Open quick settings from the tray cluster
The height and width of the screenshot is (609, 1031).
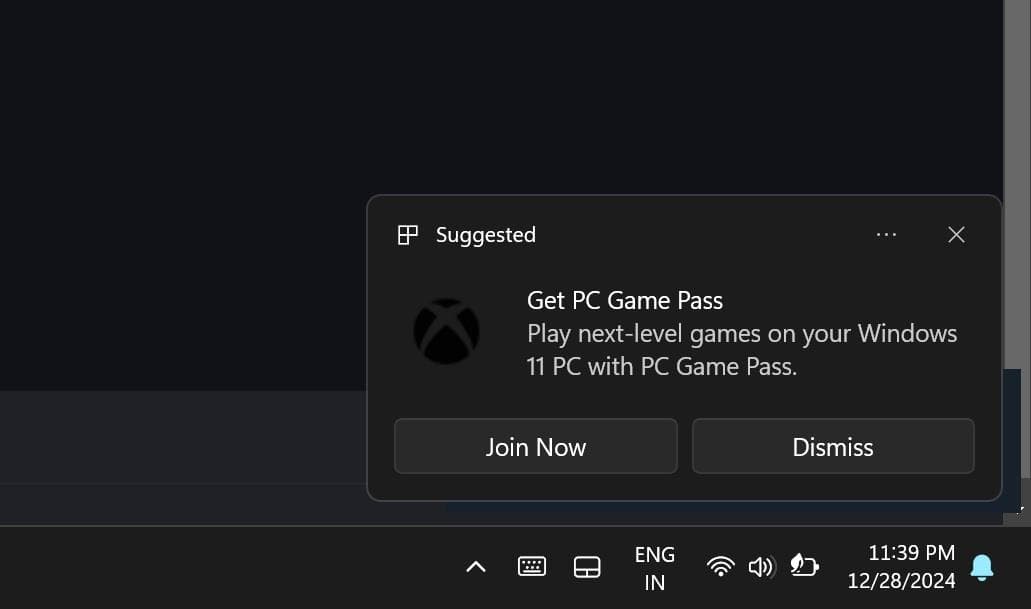pos(762,566)
